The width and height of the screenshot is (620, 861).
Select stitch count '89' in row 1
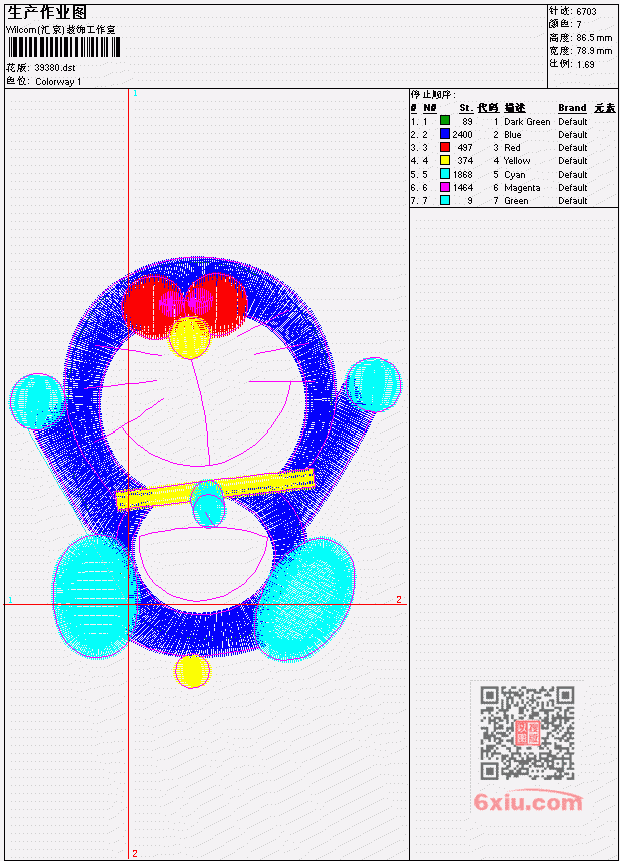[467, 121]
